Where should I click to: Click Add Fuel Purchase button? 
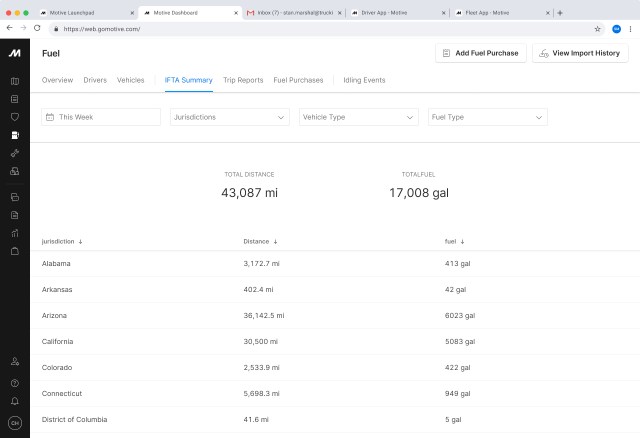[480, 53]
